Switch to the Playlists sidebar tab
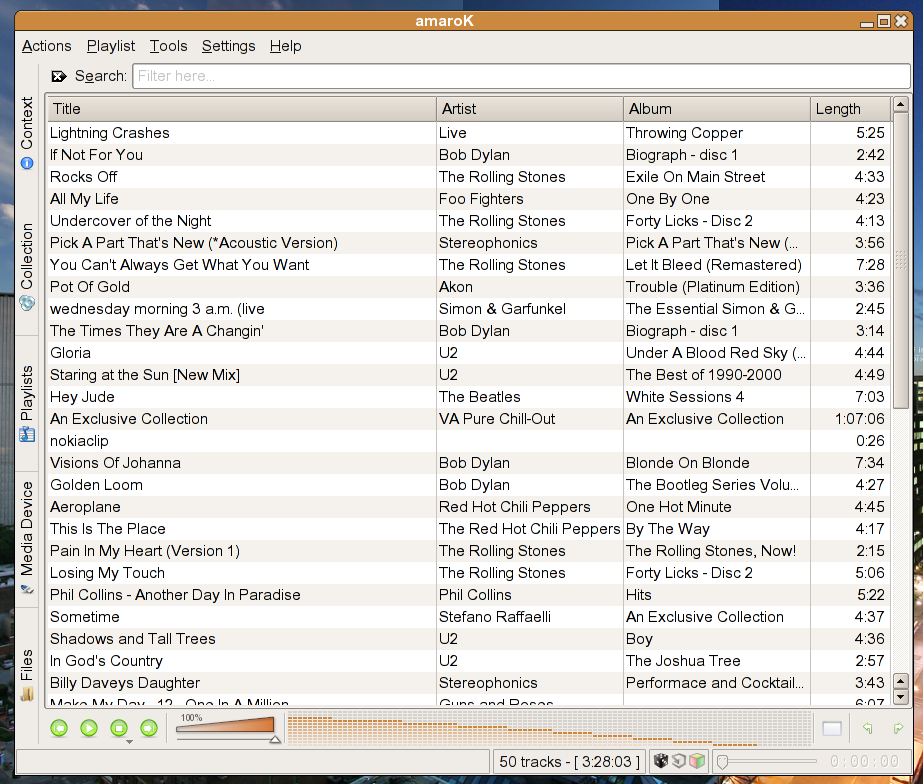 tap(27, 403)
